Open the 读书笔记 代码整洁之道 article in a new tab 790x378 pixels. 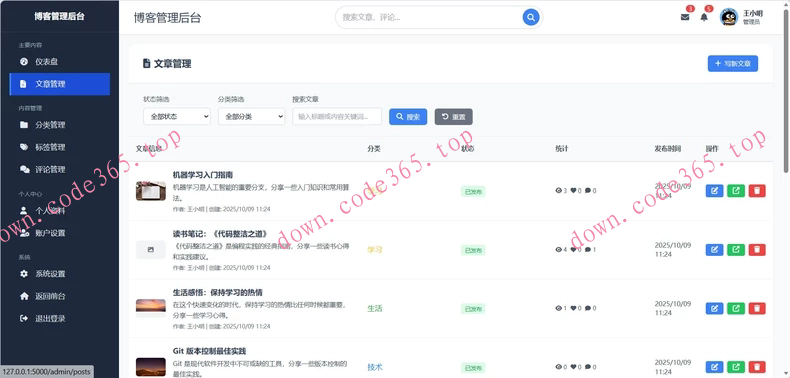(736, 249)
